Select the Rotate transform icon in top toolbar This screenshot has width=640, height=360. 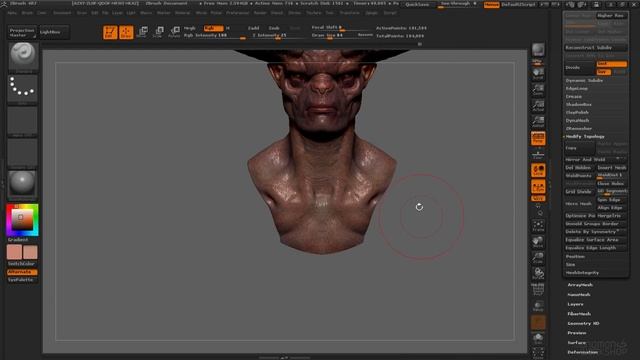coord(175,31)
